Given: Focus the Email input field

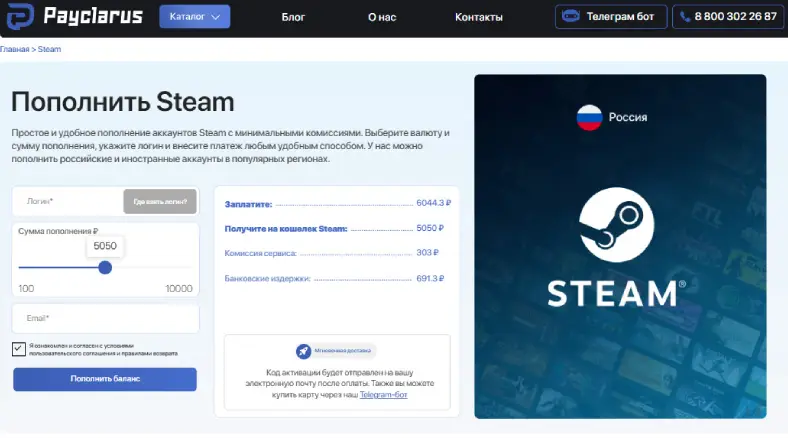Looking at the screenshot, I should (105, 318).
